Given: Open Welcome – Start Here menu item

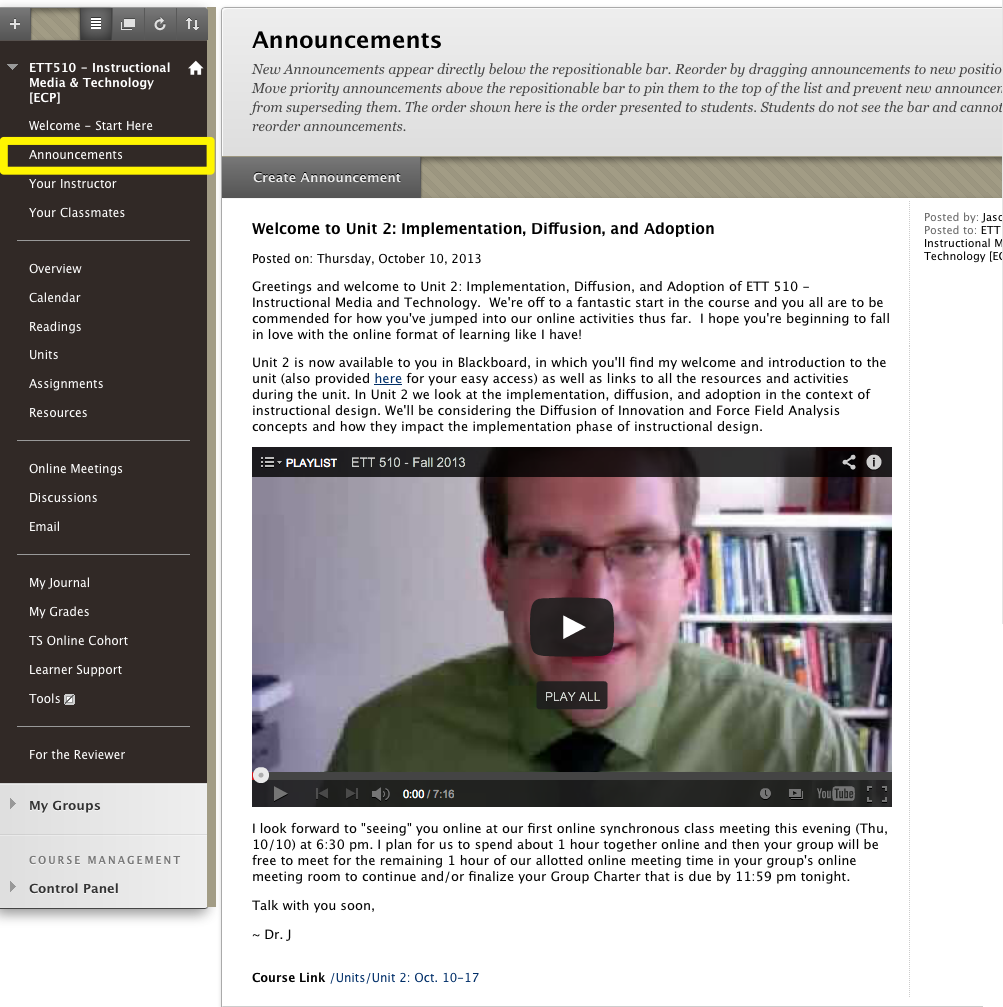Looking at the screenshot, I should click(91, 126).
